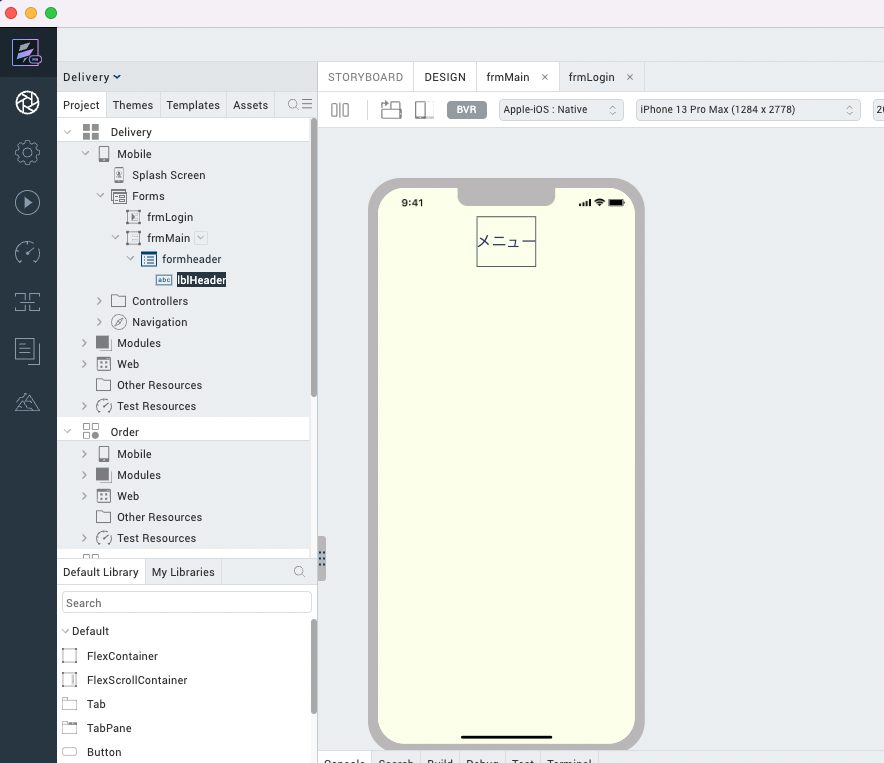This screenshot has height=763, width=884.
Task: Open the iPhone 13 Pro Max device dropdown
Action: point(748,109)
